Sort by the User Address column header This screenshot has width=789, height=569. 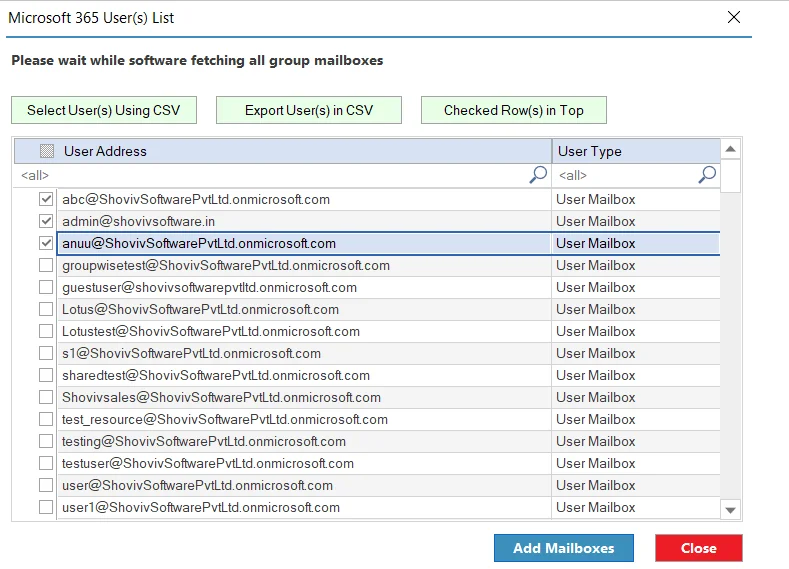[283, 151]
